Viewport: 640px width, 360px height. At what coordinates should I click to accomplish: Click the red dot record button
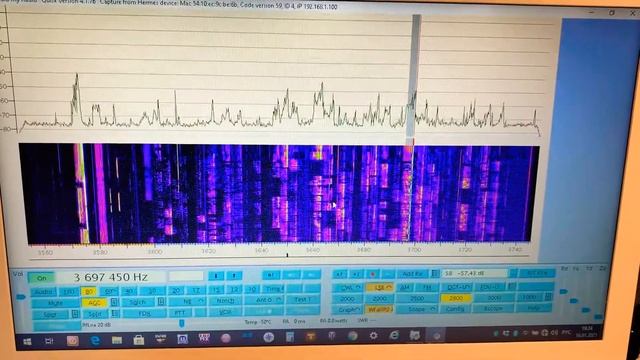point(373,274)
